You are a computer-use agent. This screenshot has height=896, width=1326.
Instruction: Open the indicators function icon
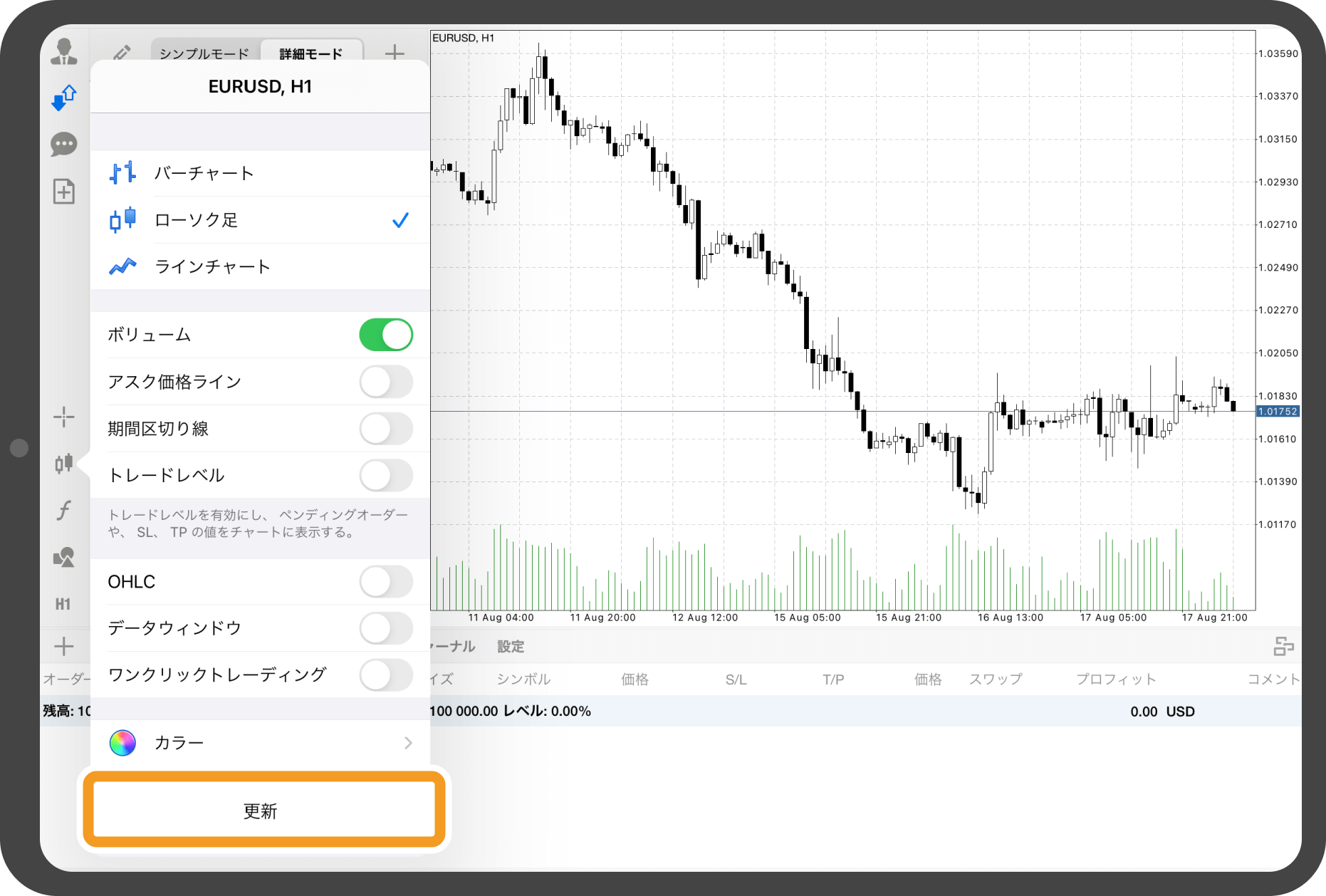tap(64, 510)
